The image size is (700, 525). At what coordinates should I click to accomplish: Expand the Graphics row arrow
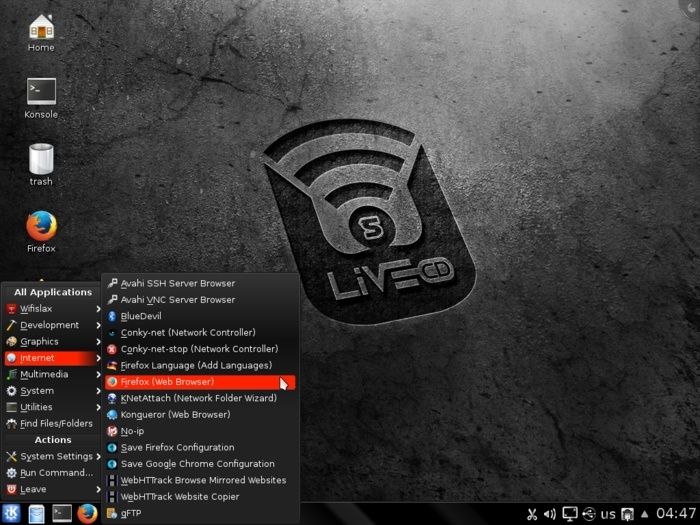(98, 342)
